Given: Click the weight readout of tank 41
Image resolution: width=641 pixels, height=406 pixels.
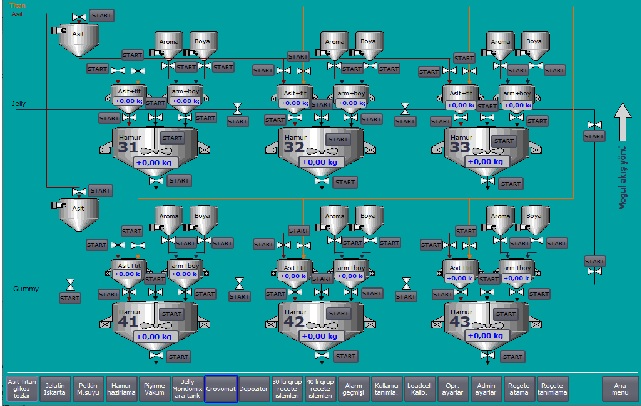Looking at the screenshot, I should point(152,336).
